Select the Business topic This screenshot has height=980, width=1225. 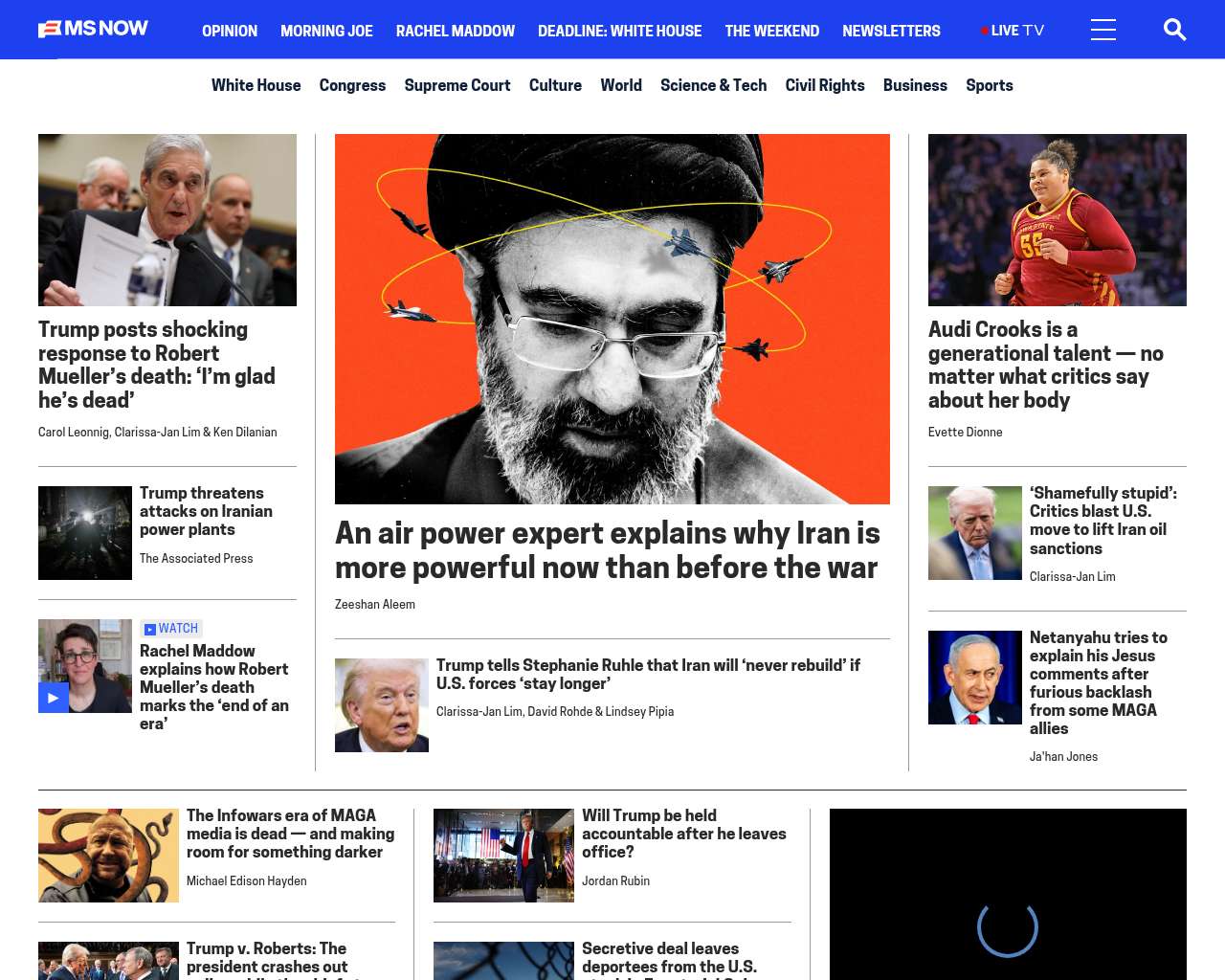tap(915, 85)
